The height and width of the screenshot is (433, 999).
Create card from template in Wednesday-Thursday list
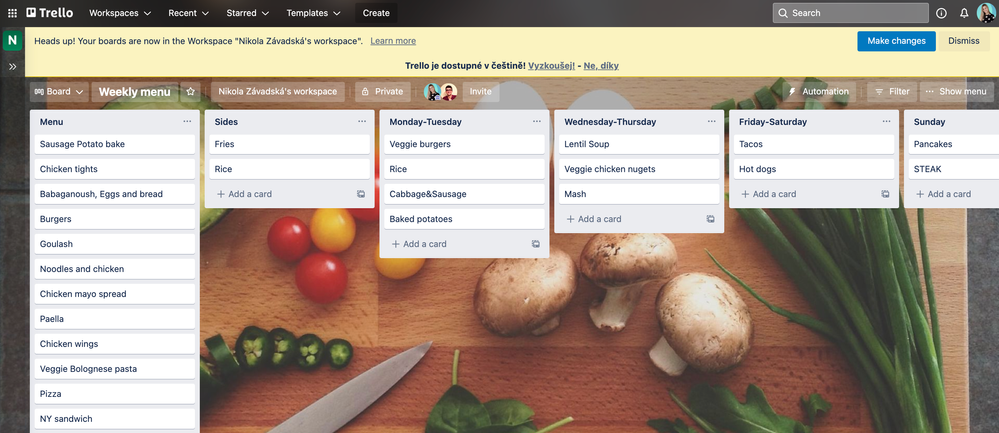click(x=710, y=219)
